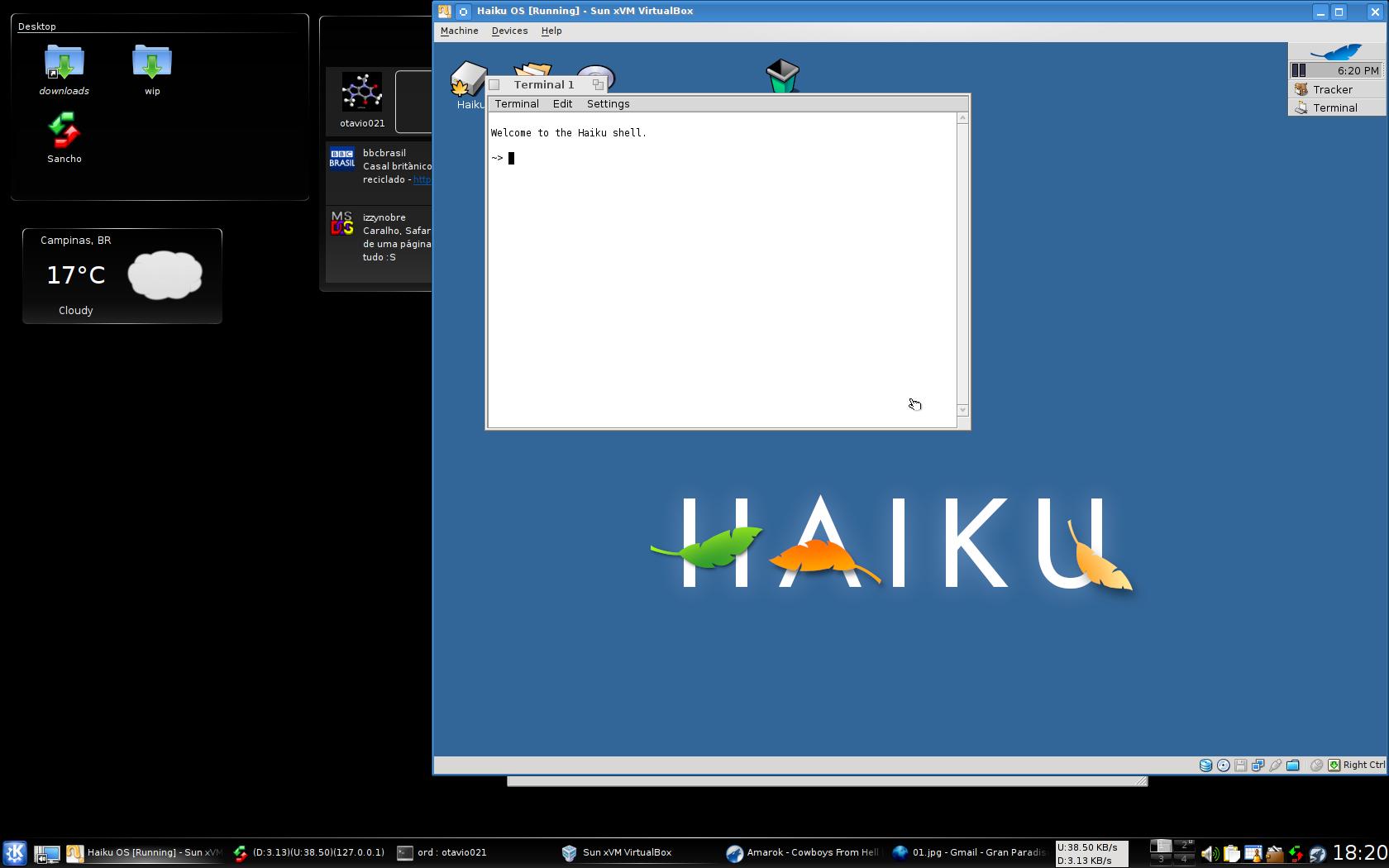
Task: Open the home folder icon on Haiku desktop
Action: [532, 69]
